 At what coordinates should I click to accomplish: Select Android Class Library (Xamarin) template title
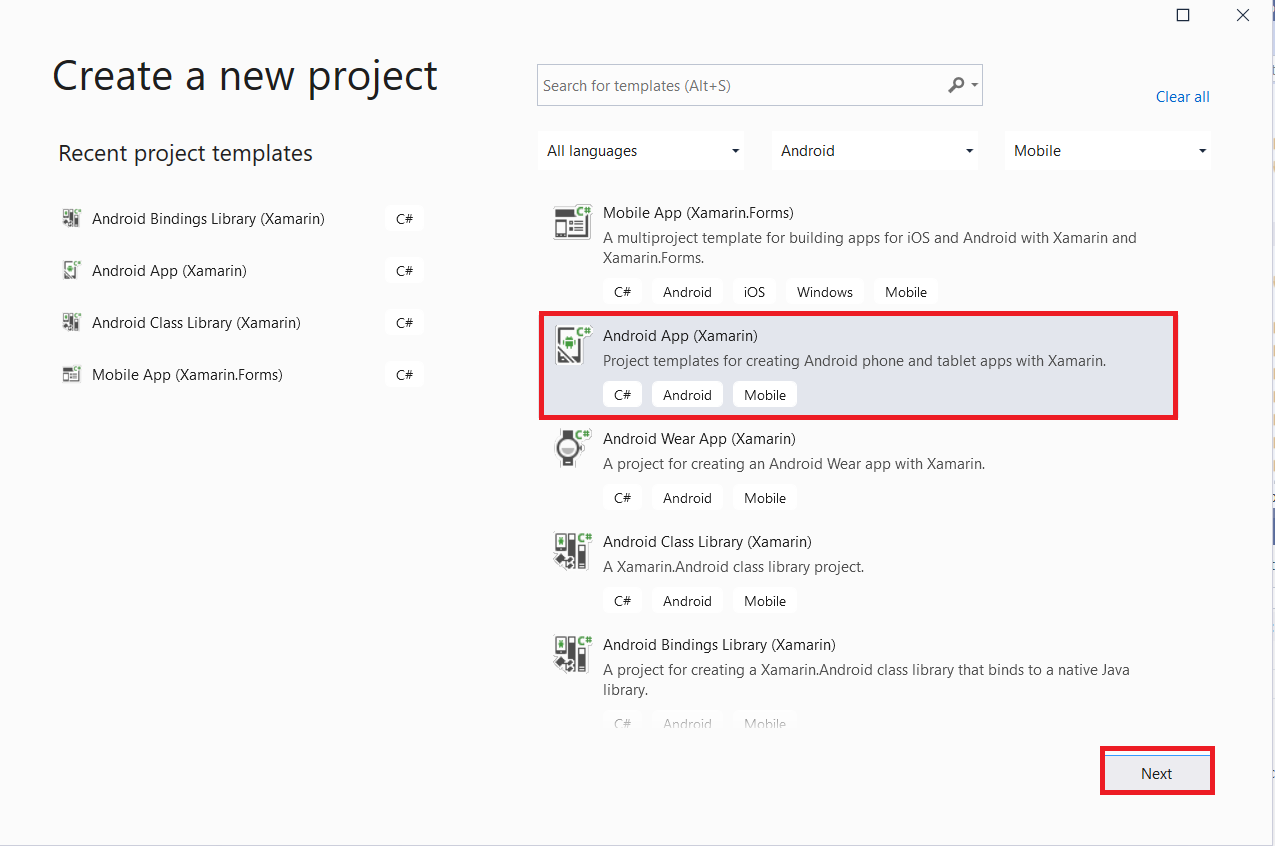(x=707, y=541)
